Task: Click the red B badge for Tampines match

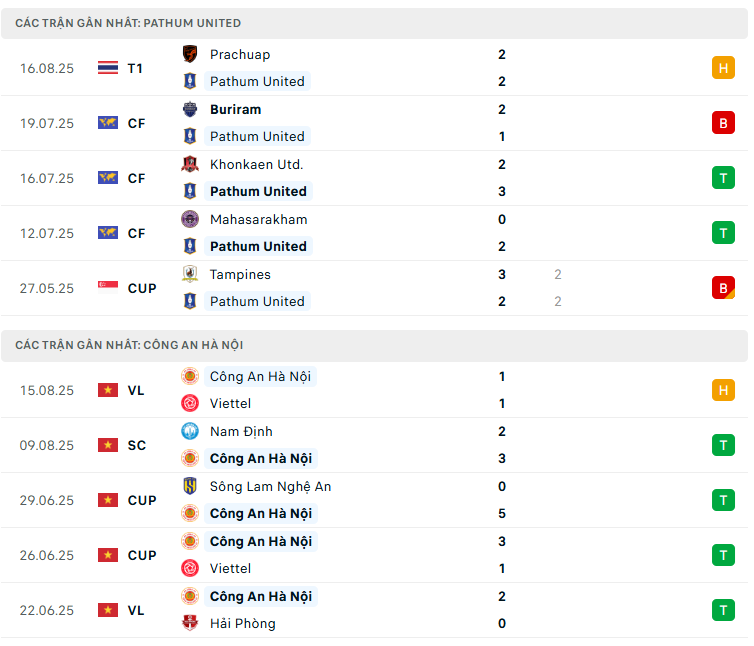Action: click(x=723, y=288)
